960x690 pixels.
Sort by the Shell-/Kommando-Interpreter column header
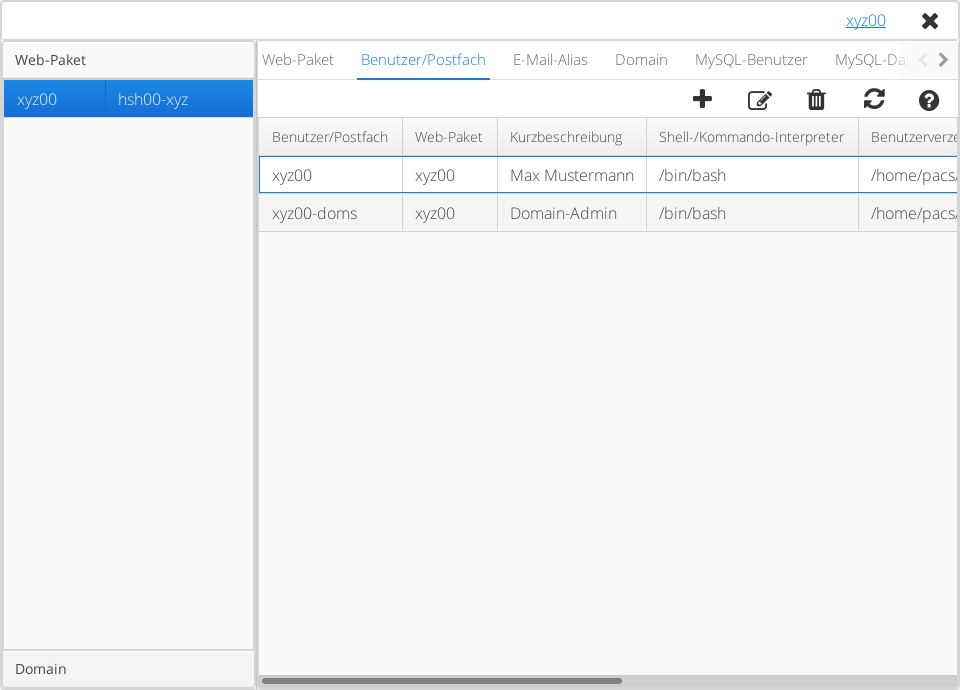pos(752,137)
